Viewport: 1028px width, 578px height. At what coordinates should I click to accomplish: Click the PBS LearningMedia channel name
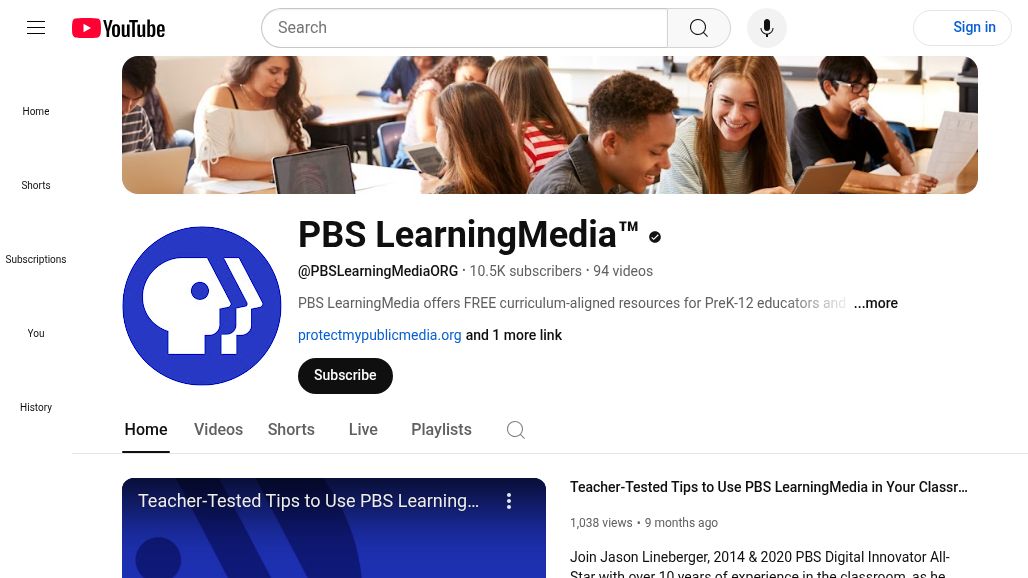[x=468, y=235]
